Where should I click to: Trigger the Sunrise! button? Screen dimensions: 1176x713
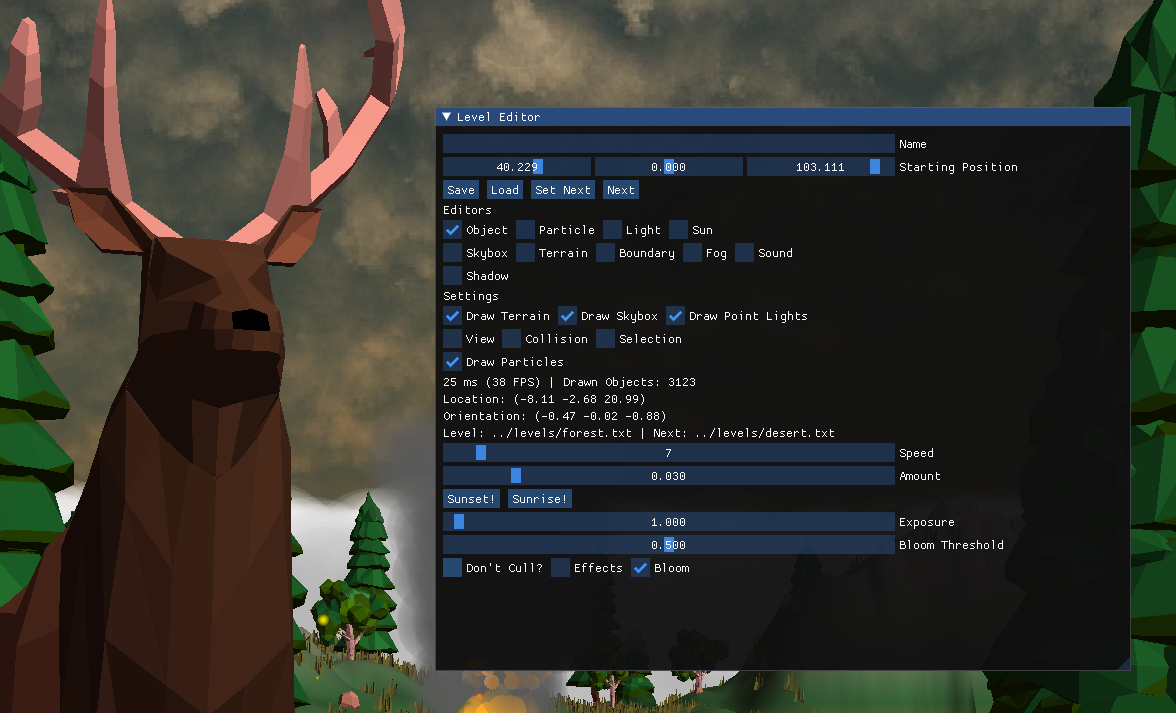[x=540, y=499]
